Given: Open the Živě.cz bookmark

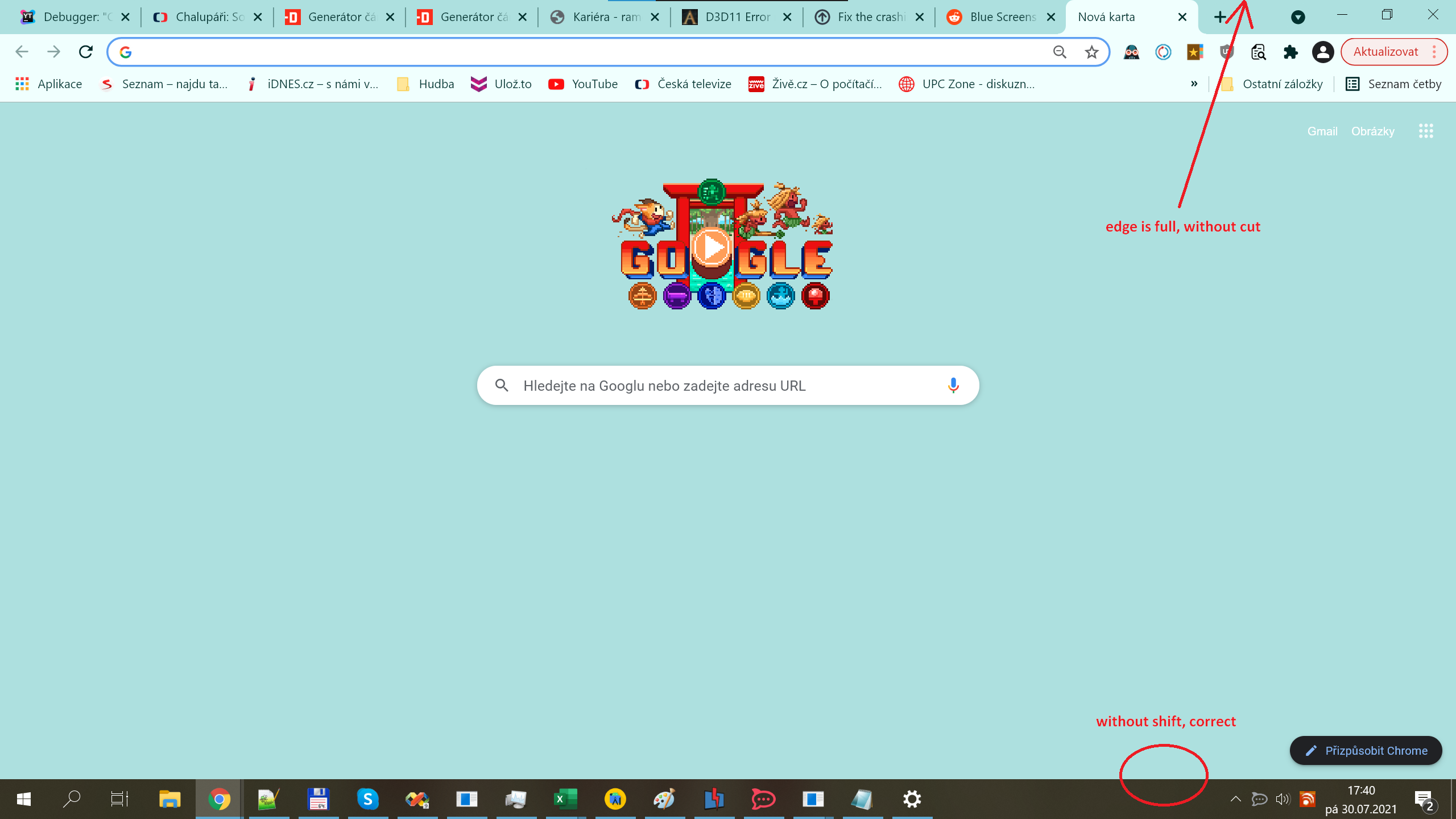Looking at the screenshot, I should (x=815, y=84).
